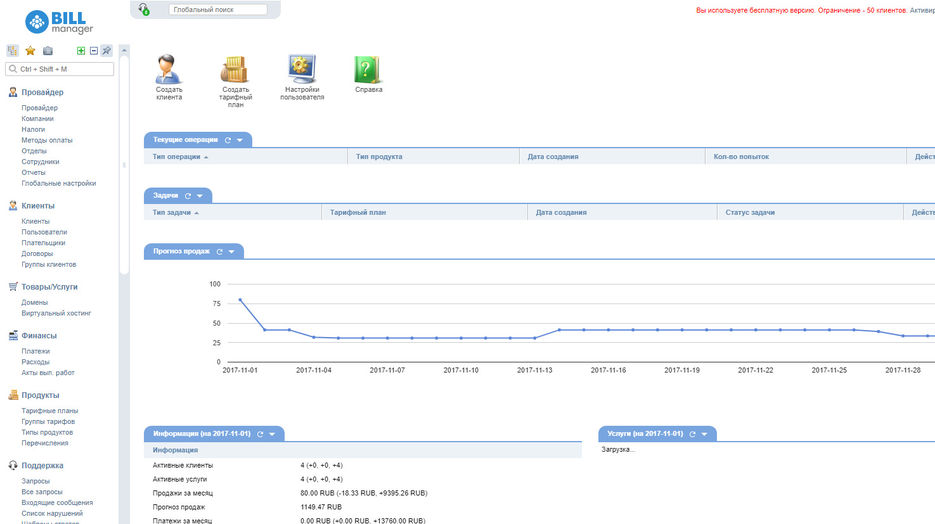This screenshot has width=935, height=524.
Task: Open Глобальные настройки in the sidebar
Action: pos(58,184)
